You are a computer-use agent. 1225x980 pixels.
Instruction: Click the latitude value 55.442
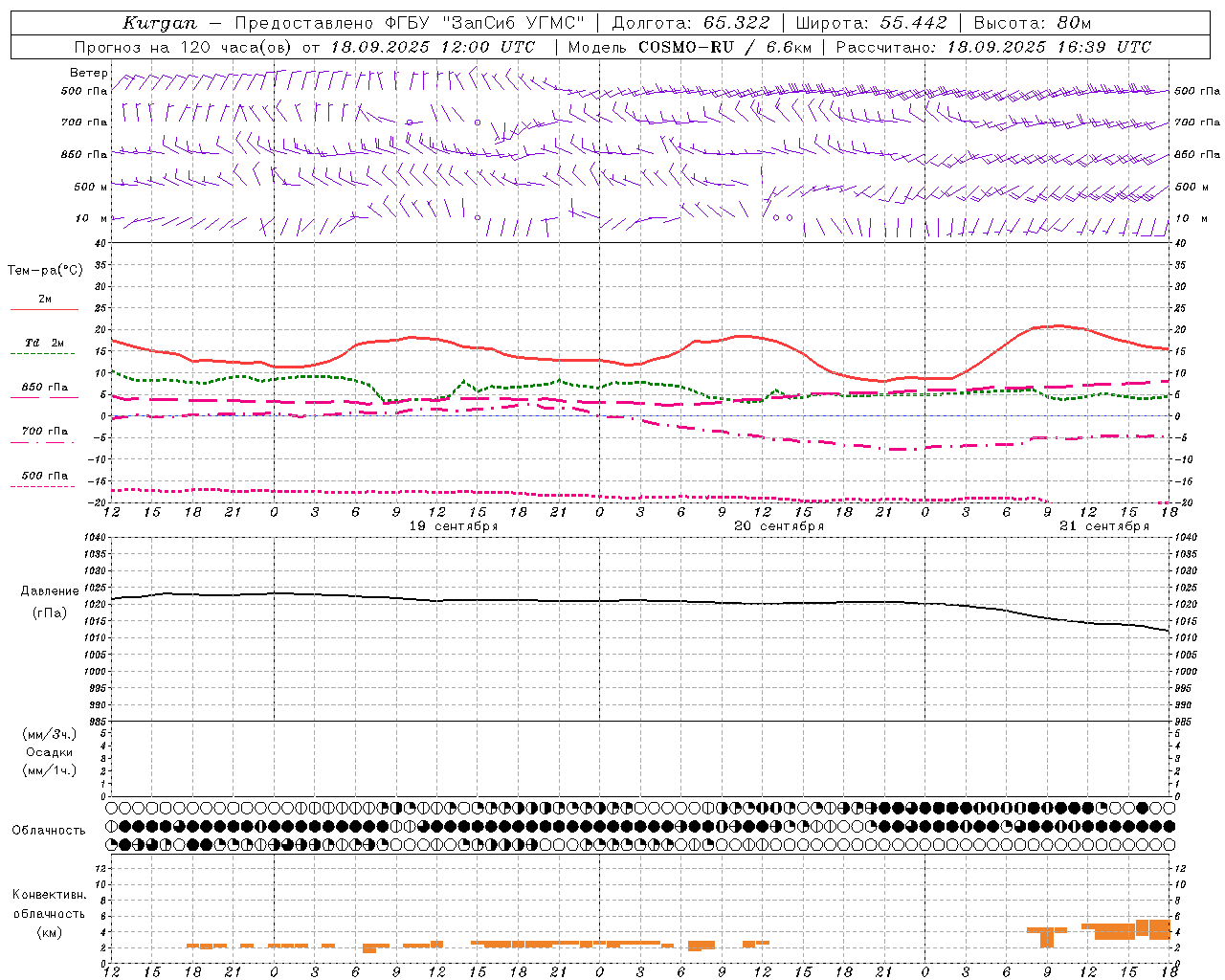[x=914, y=23]
